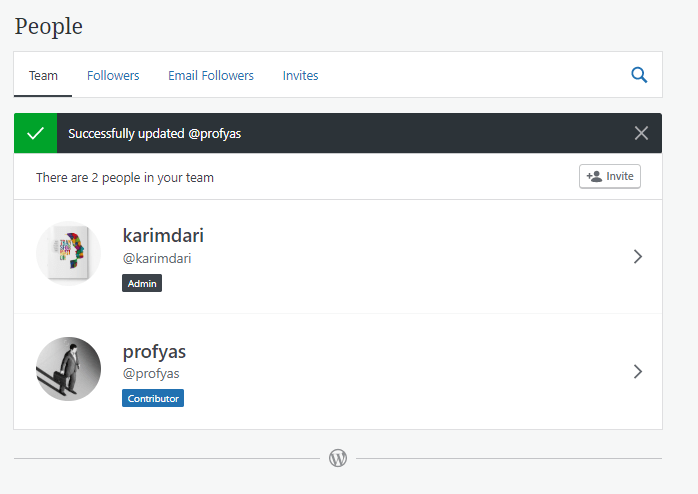Expand profyas's user details chevron
This screenshot has height=494, width=698.
point(638,372)
